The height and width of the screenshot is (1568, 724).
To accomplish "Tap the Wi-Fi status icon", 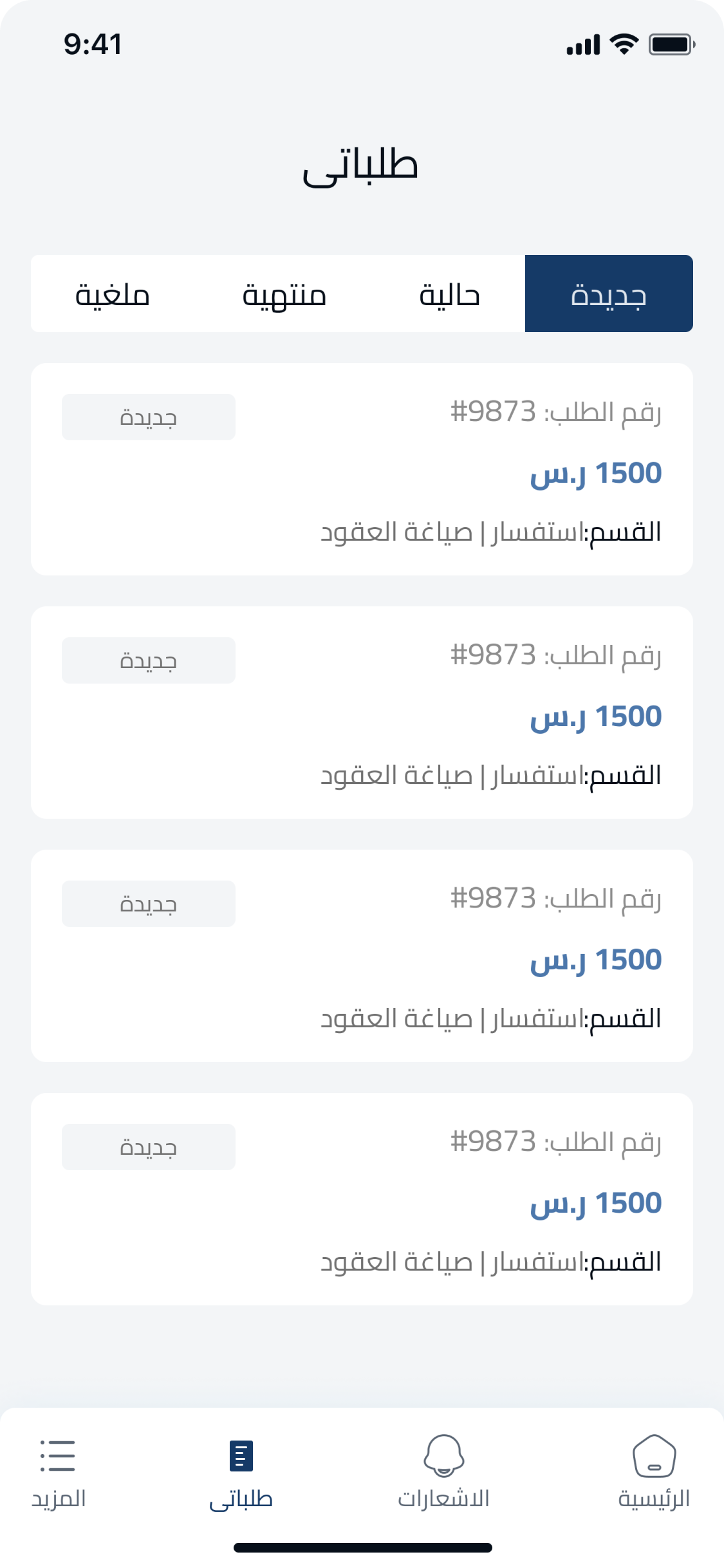I will pos(624,44).
